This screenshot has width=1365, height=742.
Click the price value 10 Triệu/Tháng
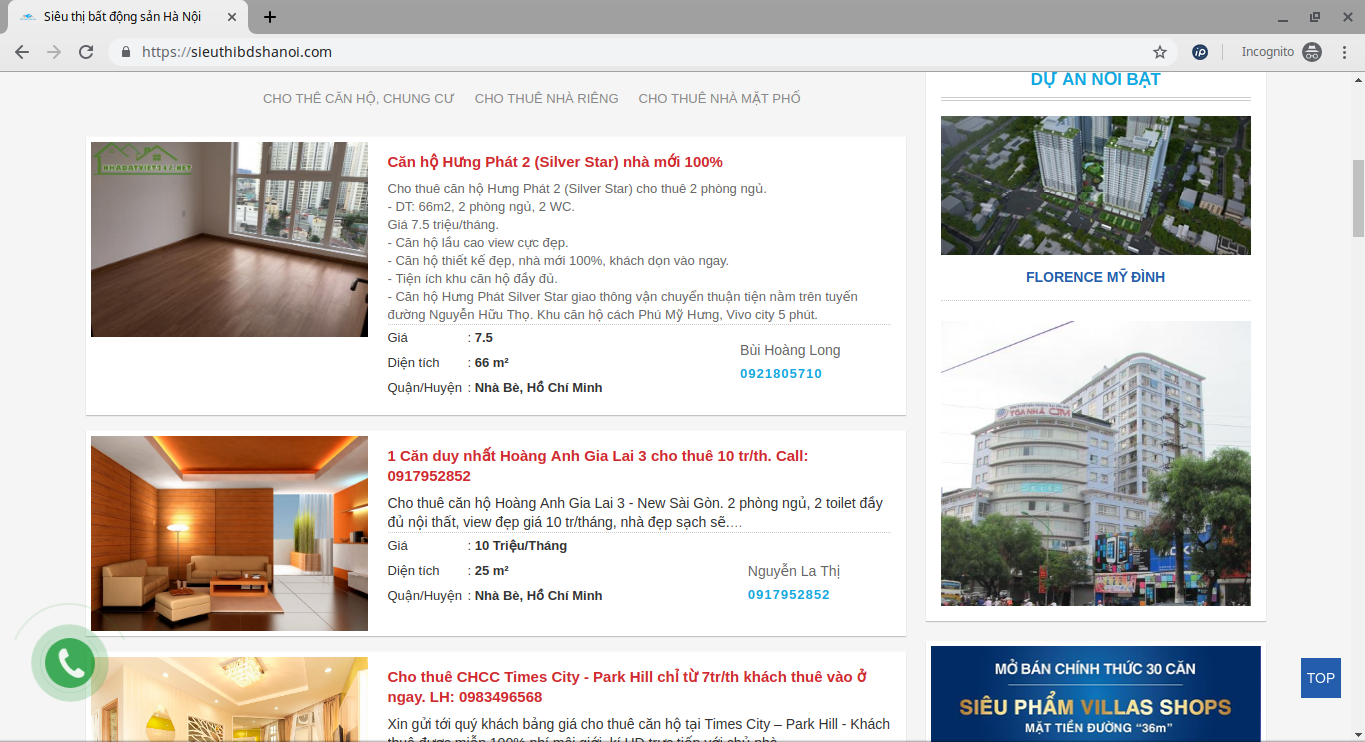(521, 546)
